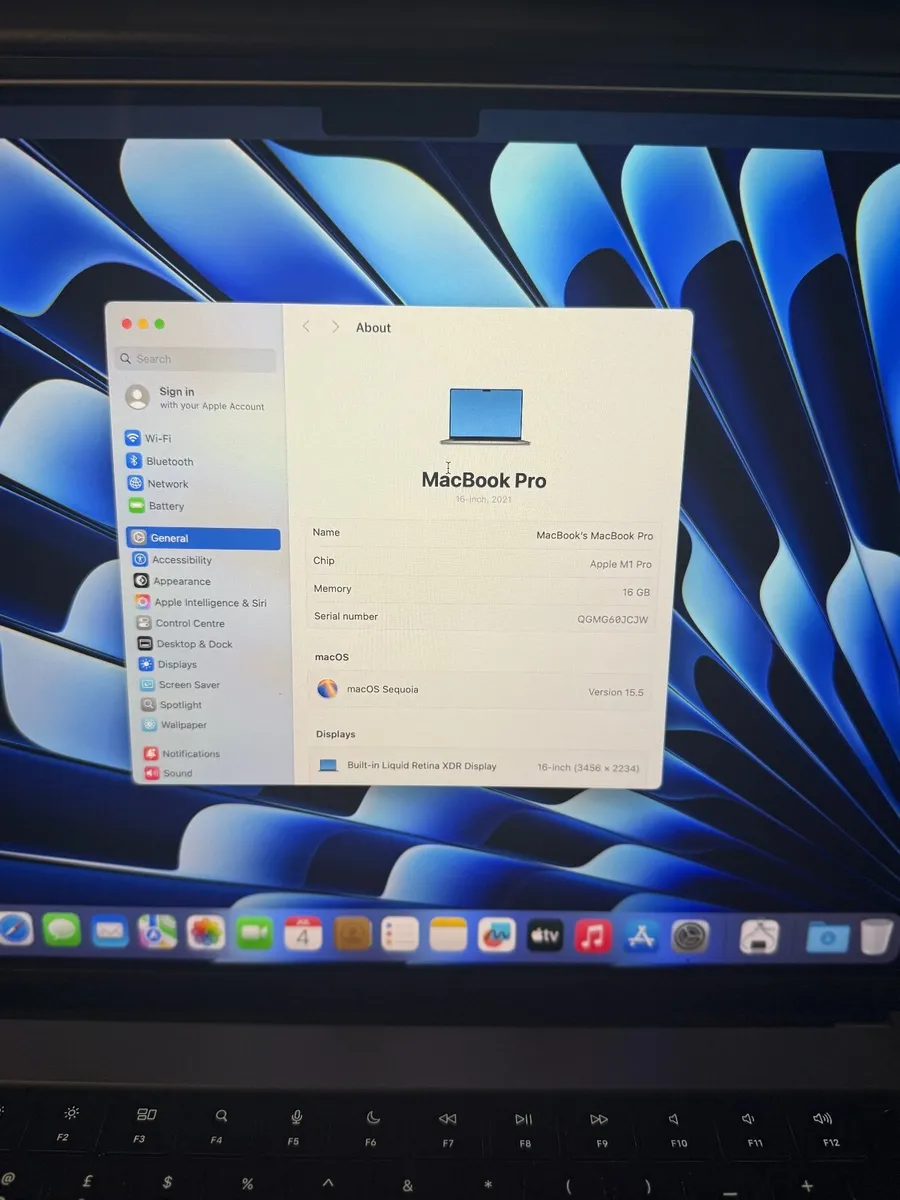
Task: Open Wi-Fi settings from the sidebar
Action: [x=160, y=437]
